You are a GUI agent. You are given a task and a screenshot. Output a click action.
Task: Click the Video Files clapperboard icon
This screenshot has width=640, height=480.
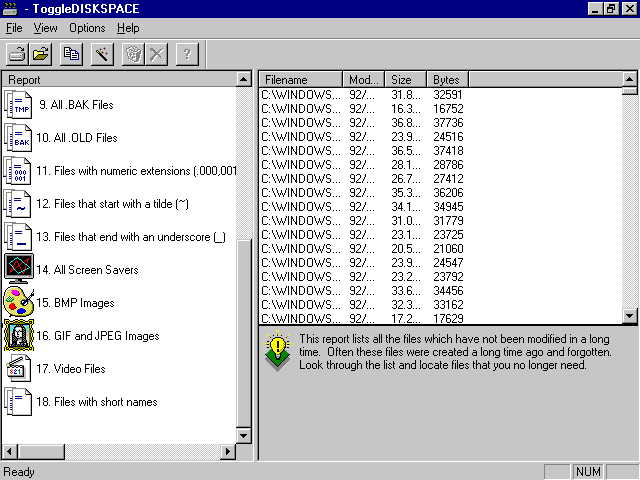point(18,369)
